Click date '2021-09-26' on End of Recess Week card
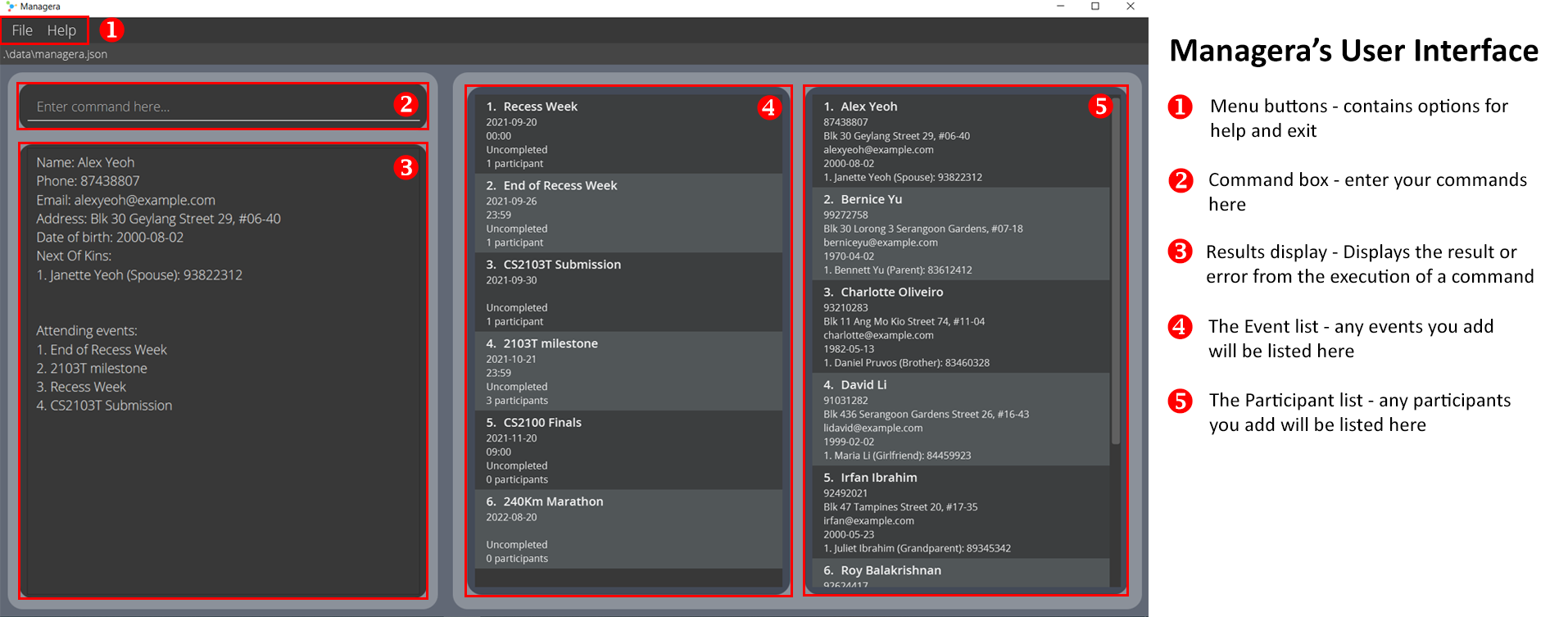This screenshot has height=617, width=1568. pyautogui.click(x=511, y=201)
